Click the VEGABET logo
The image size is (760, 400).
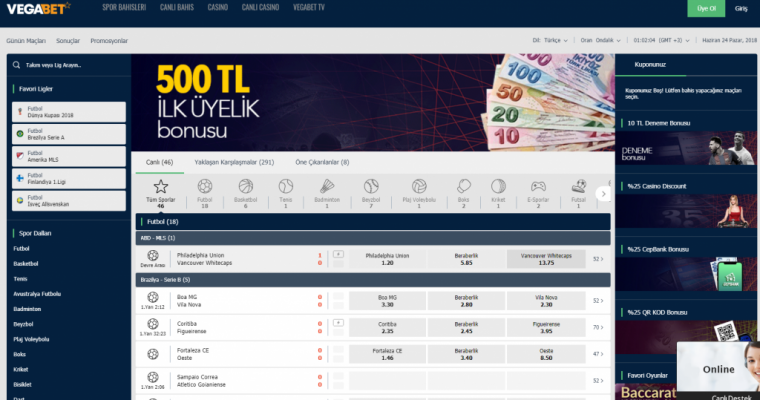click(38, 8)
